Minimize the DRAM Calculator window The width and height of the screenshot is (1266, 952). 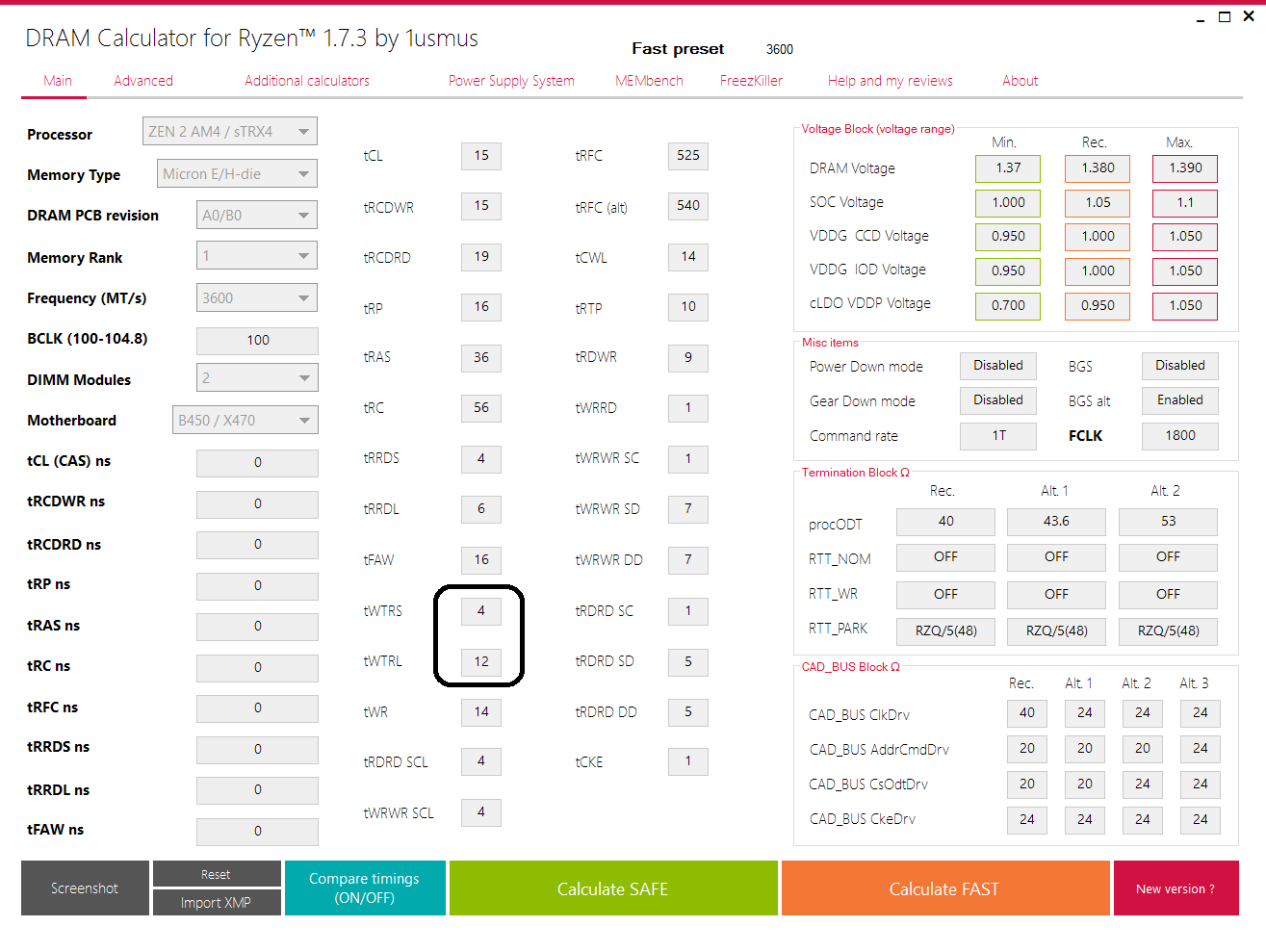(x=1201, y=18)
